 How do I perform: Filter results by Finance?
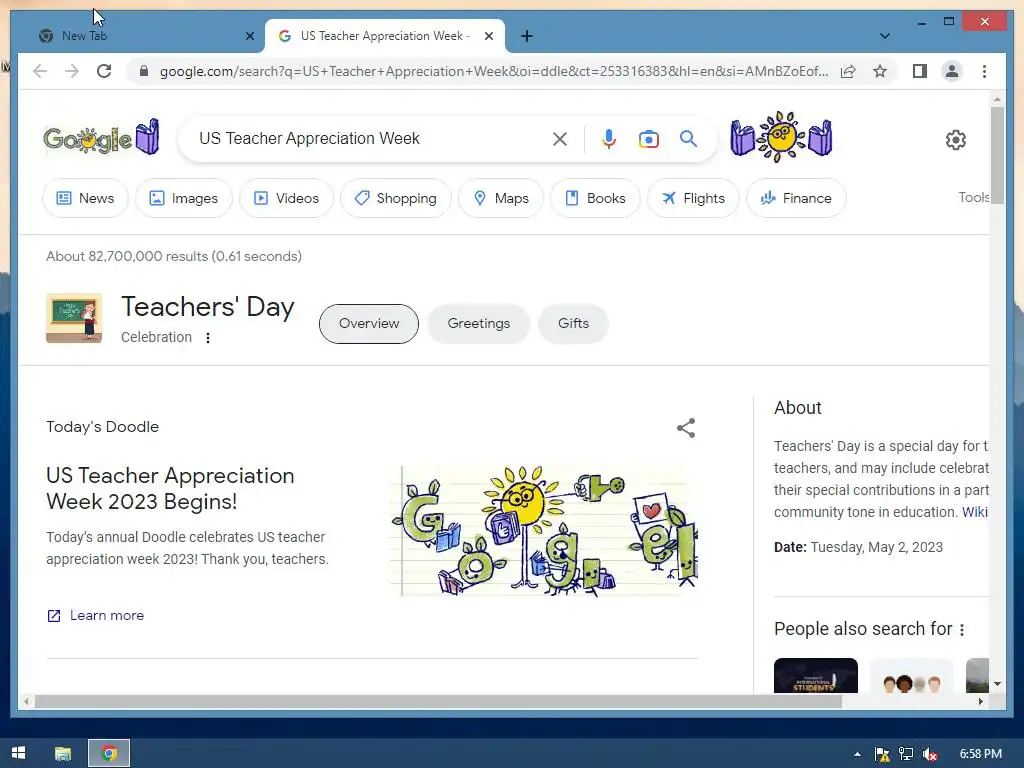pyautogui.click(x=796, y=198)
